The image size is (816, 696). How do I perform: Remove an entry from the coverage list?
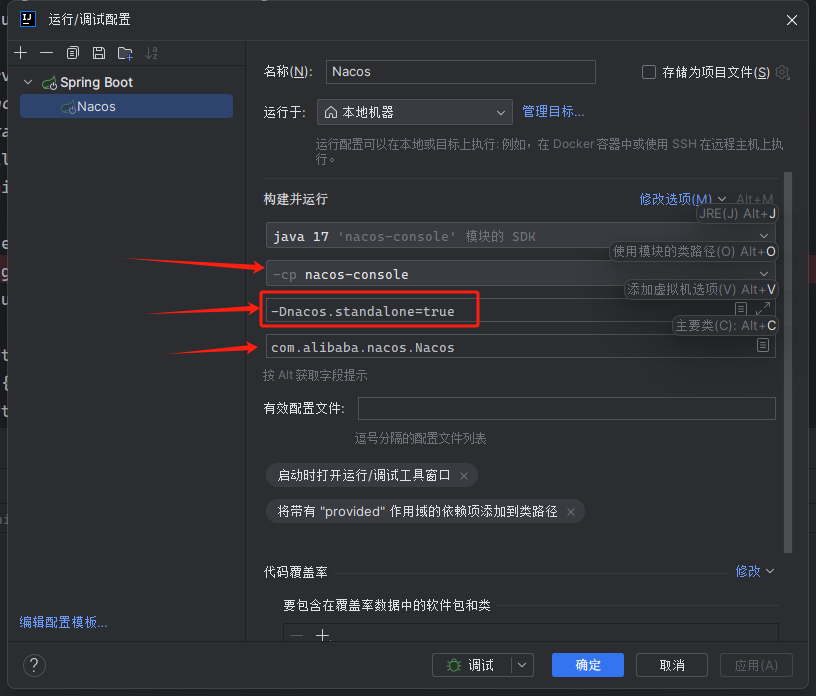pos(297,636)
